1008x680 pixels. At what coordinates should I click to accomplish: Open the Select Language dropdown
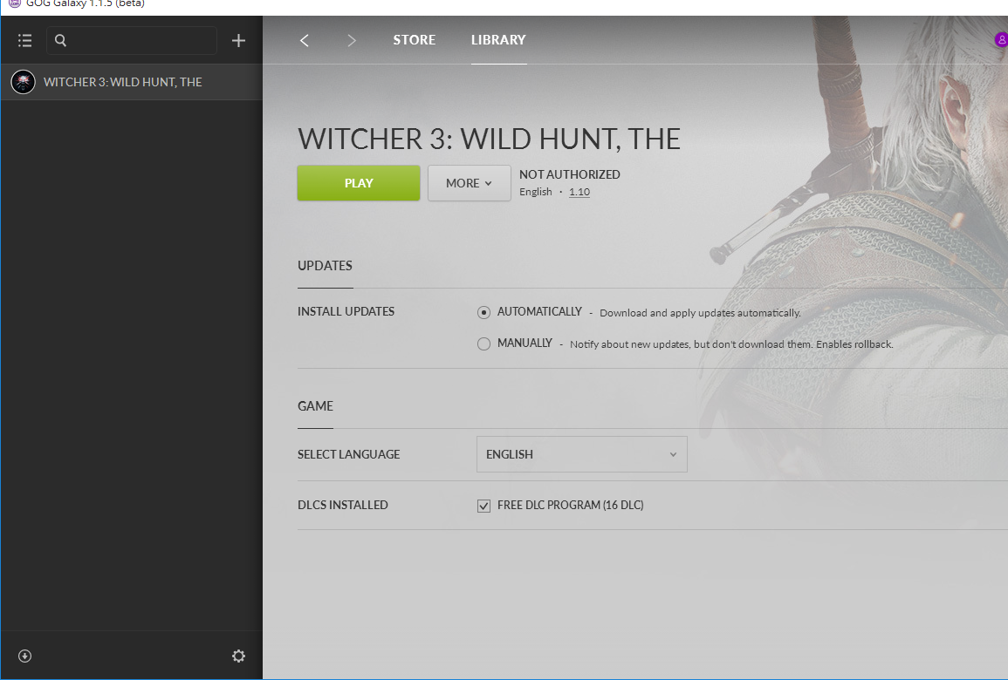pyautogui.click(x=581, y=454)
